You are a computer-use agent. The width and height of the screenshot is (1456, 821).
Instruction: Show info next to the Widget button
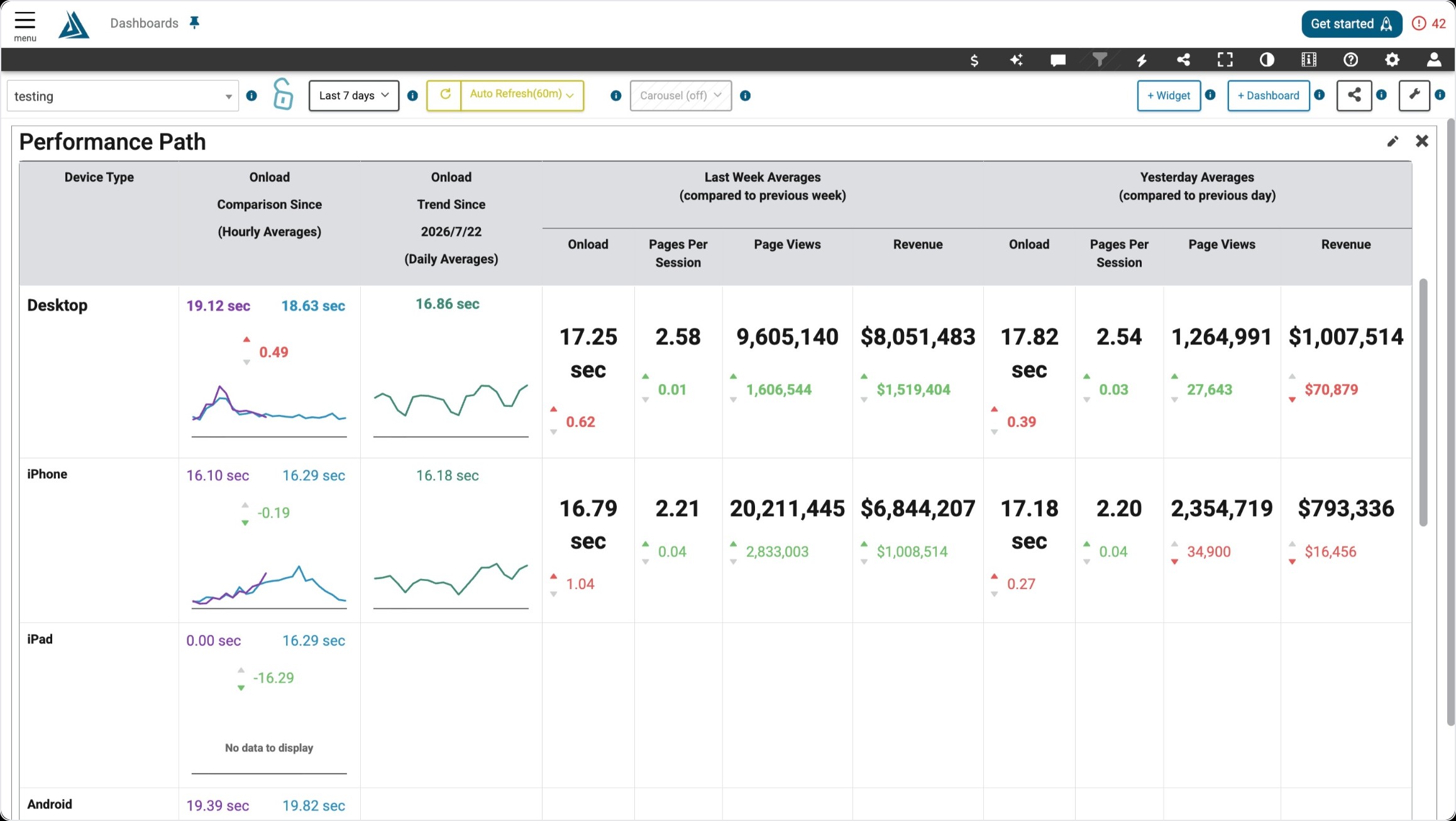point(1210,95)
